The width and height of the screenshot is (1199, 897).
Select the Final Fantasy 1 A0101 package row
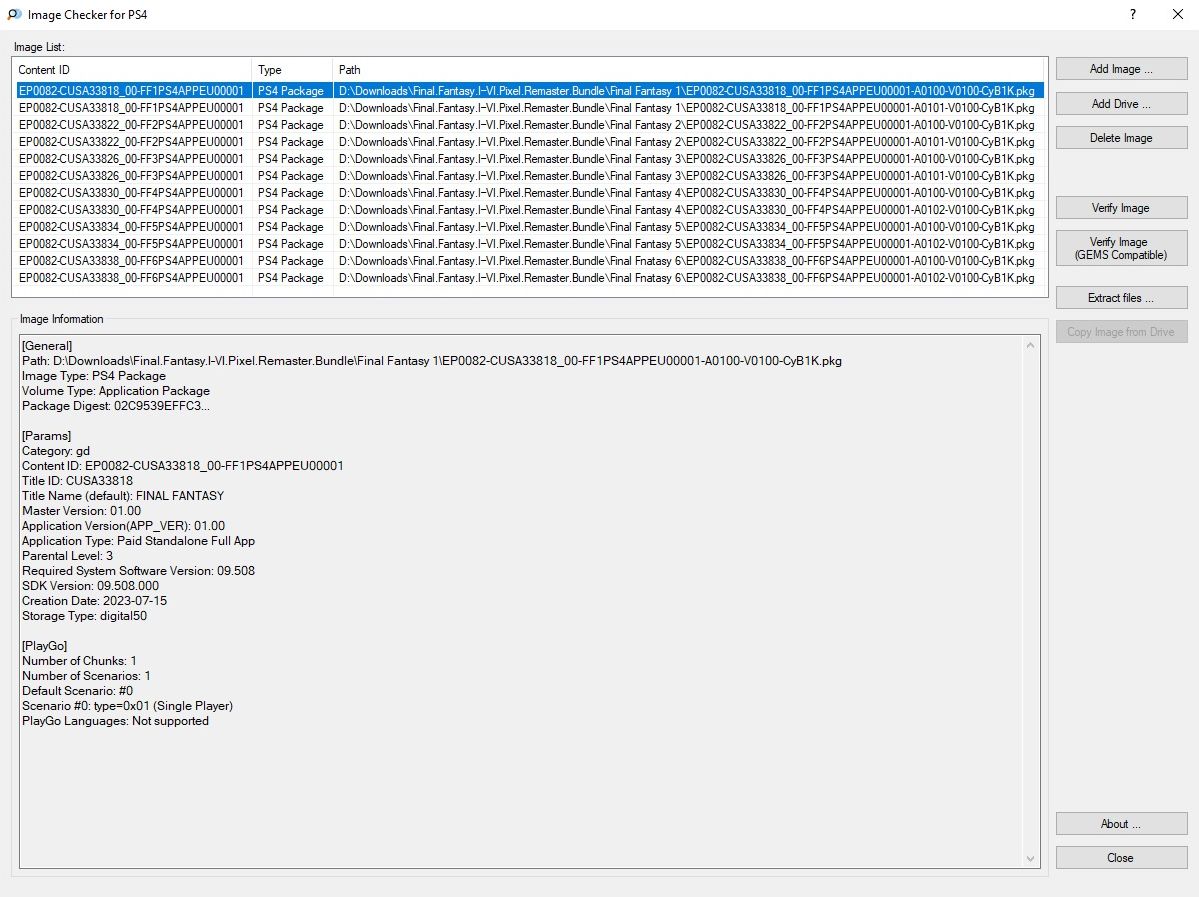[530, 108]
